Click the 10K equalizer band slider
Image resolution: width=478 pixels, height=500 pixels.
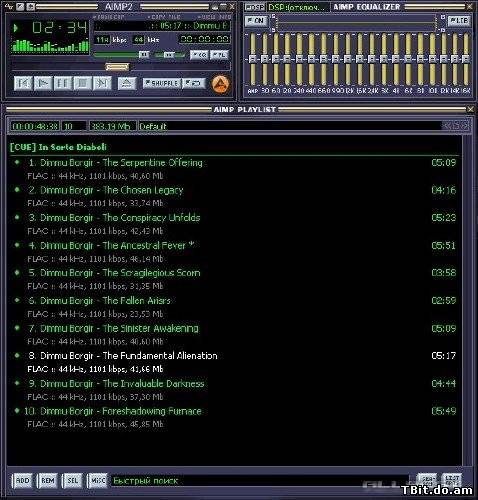point(432,59)
